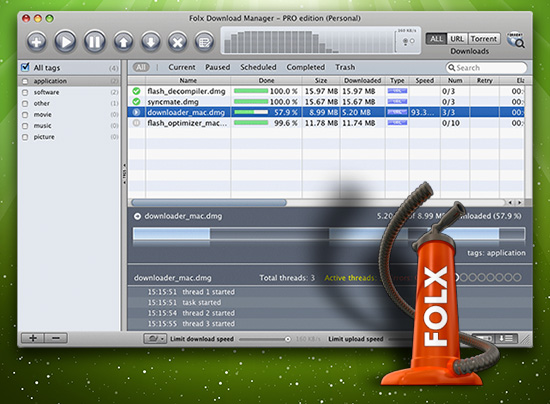Switch to the Current filter
This screenshot has width=550, height=404.
pyautogui.click(x=182, y=67)
